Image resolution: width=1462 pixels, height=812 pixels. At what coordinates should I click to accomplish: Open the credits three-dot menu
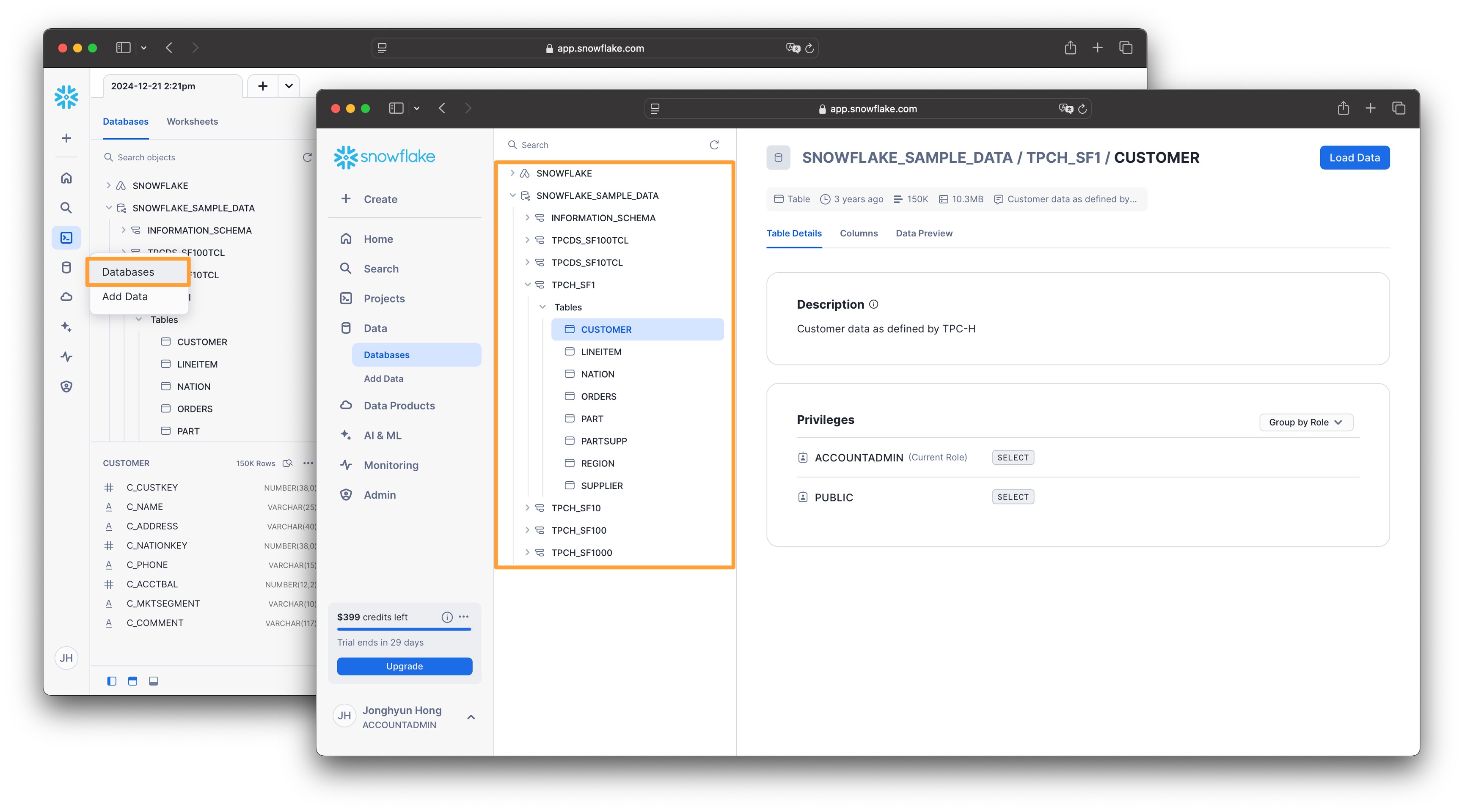click(464, 616)
